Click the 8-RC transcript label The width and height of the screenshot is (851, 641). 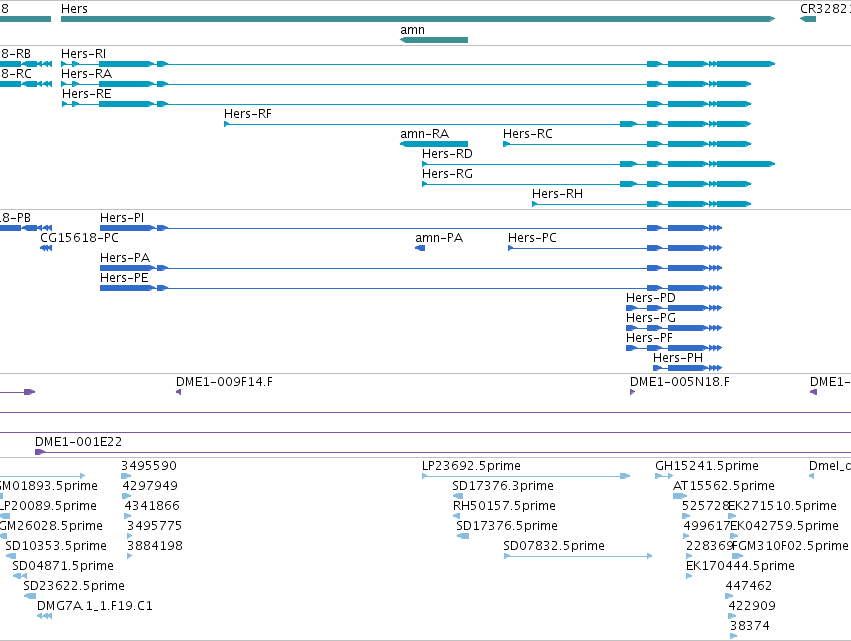point(16,74)
